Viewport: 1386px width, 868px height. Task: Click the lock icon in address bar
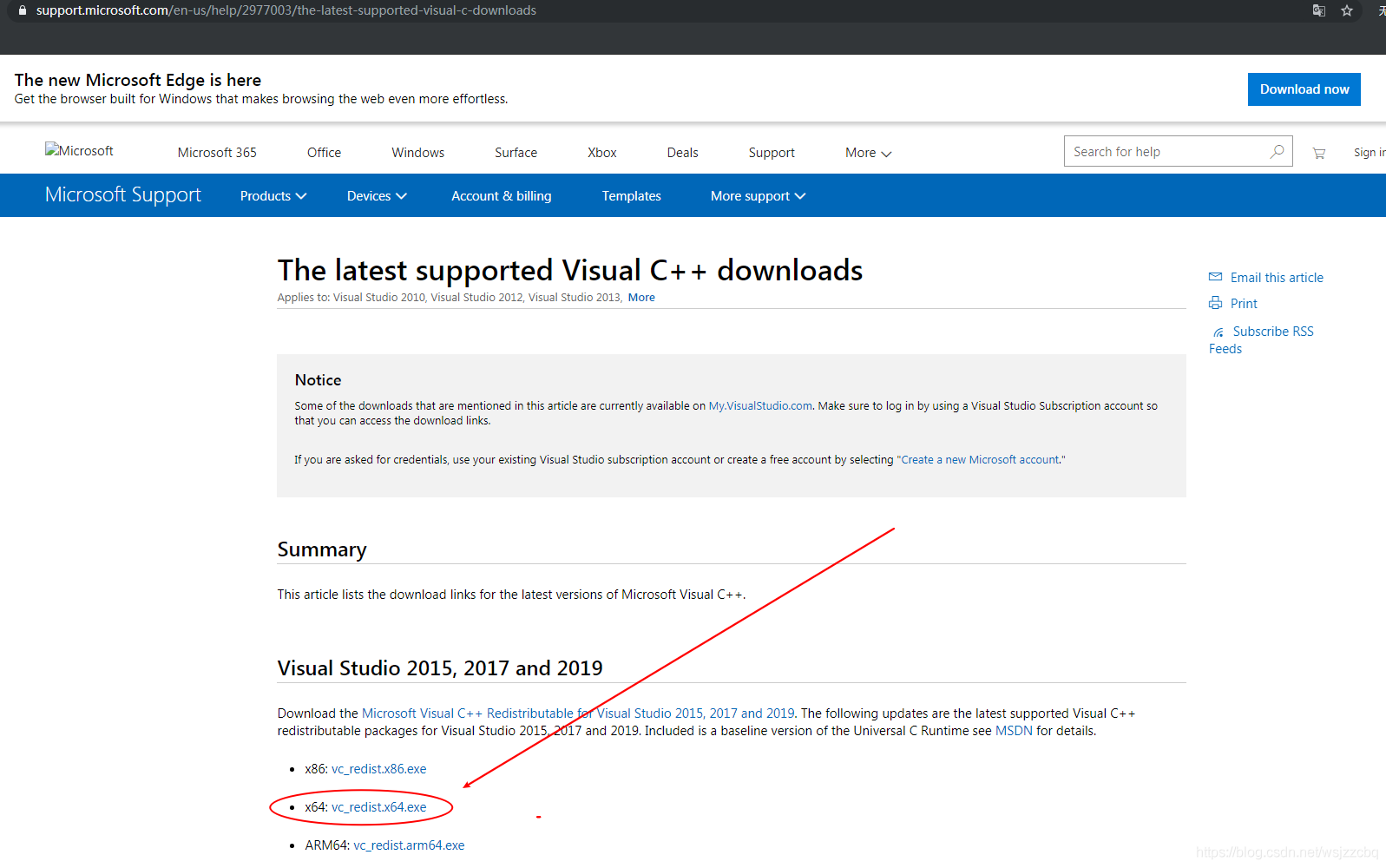(x=23, y=10)
